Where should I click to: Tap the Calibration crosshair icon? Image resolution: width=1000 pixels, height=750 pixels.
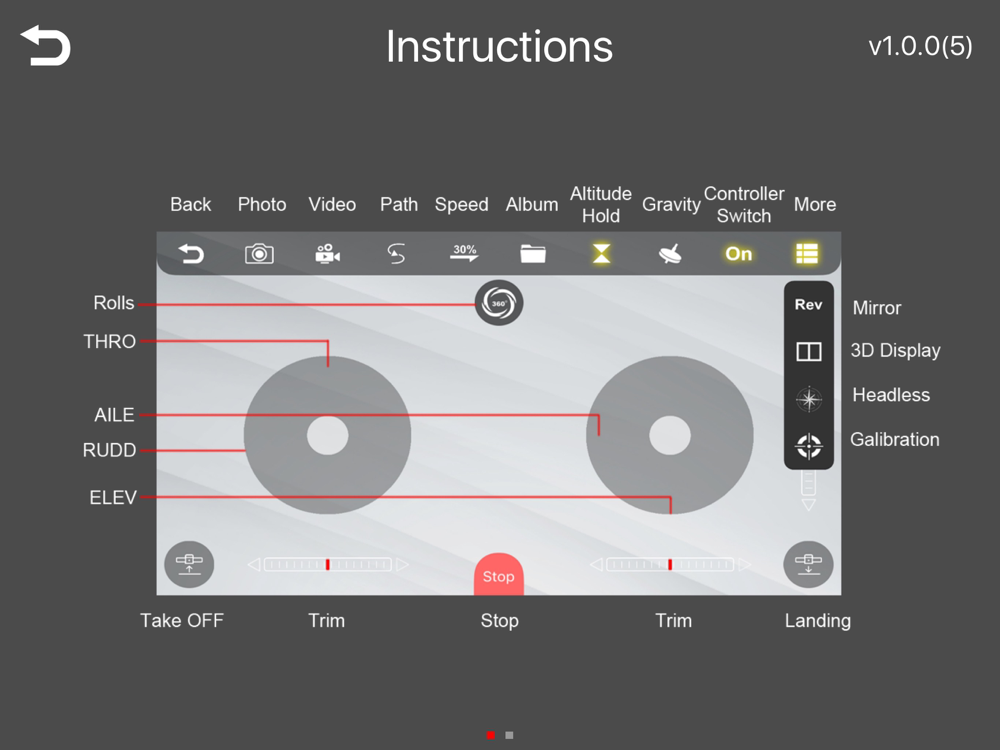pyautogui.click(x=809, y=446)
